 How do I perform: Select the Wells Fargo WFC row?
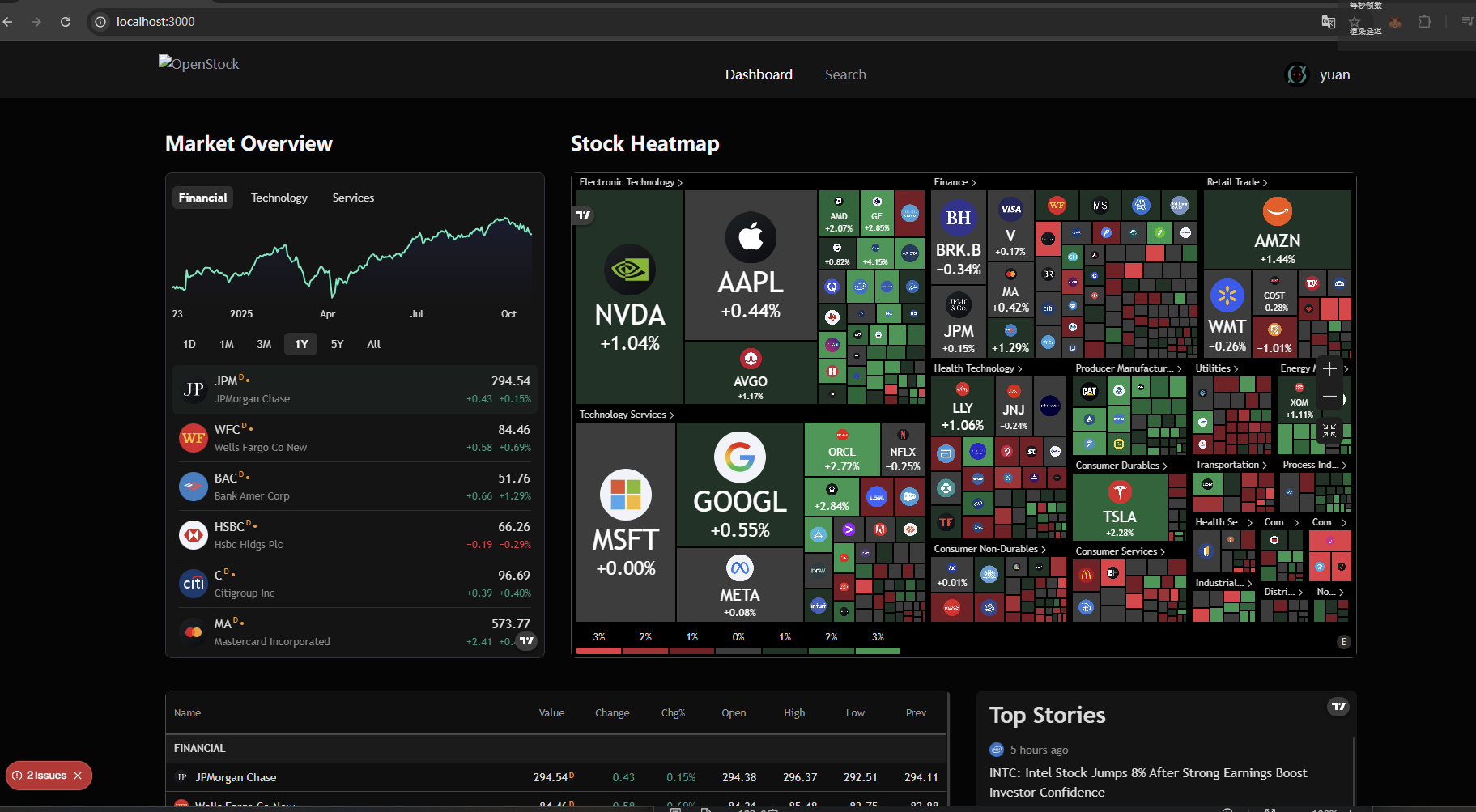pos(355,438)
